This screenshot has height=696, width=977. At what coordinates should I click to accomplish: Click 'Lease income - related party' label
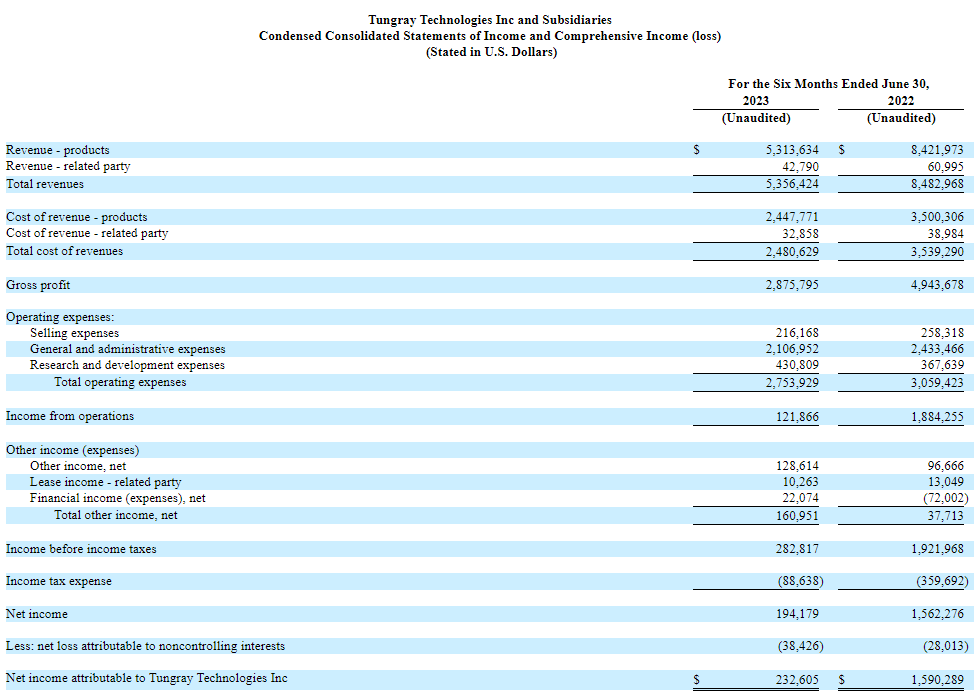(x=105, y=482)
